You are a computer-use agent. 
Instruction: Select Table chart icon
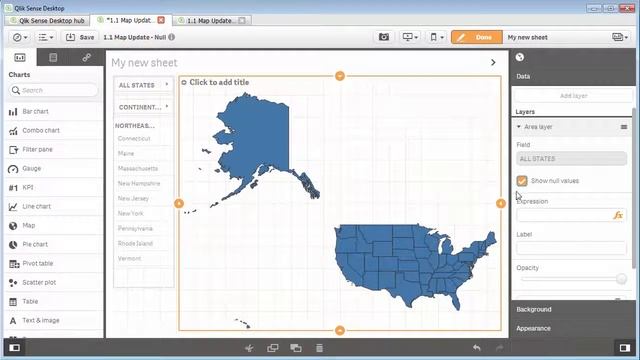tap(13, 302)
